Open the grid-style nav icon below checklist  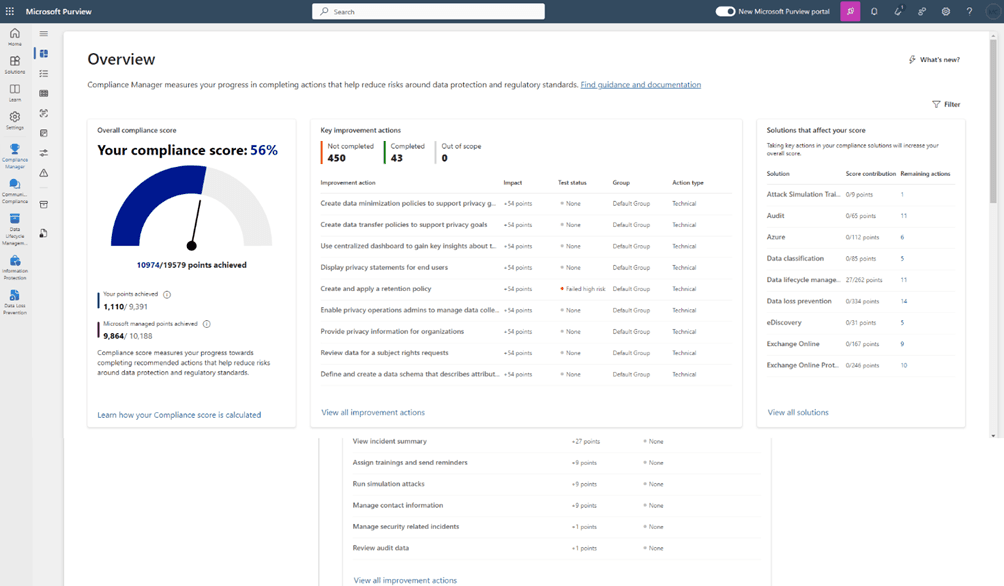coord(44,94)
